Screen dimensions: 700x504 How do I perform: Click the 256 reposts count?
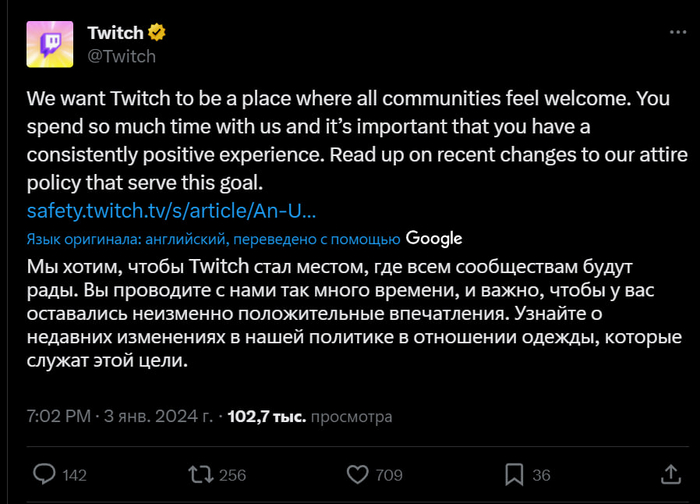coord(232,475)
